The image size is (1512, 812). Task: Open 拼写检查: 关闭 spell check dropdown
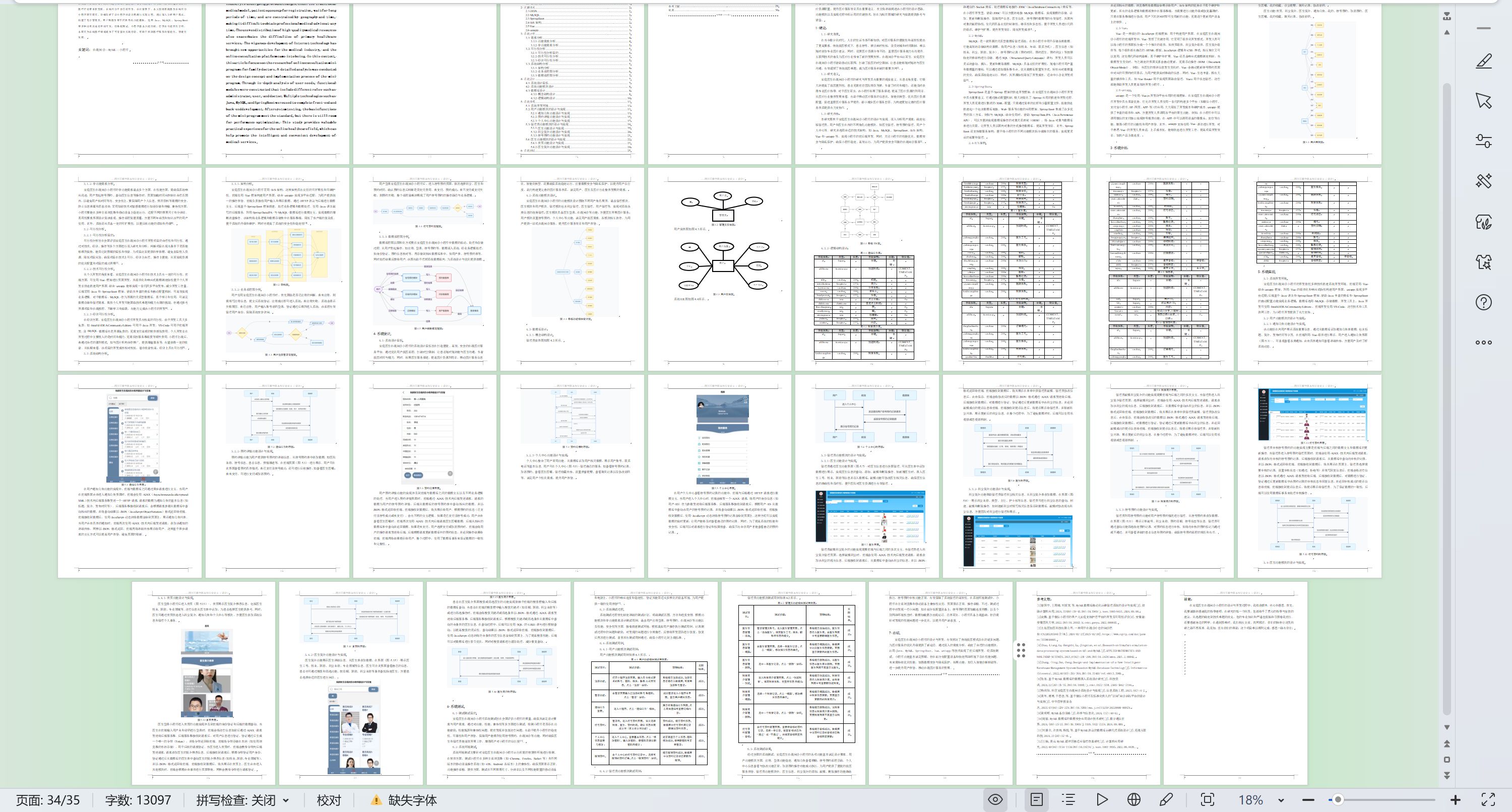click(x=242, y=800)
